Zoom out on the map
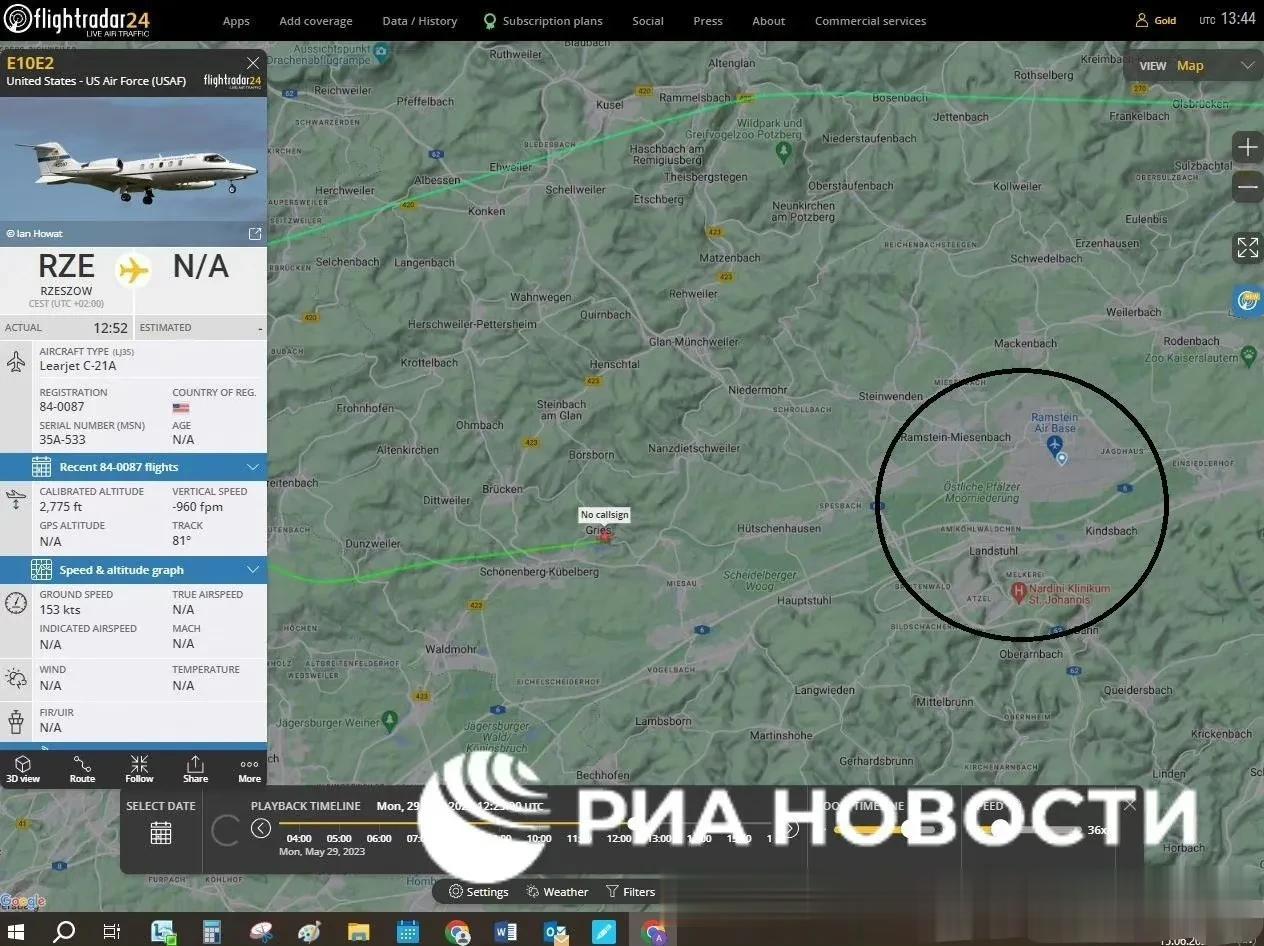This screenshot has width=1264, height=946. click(1247, 186)
